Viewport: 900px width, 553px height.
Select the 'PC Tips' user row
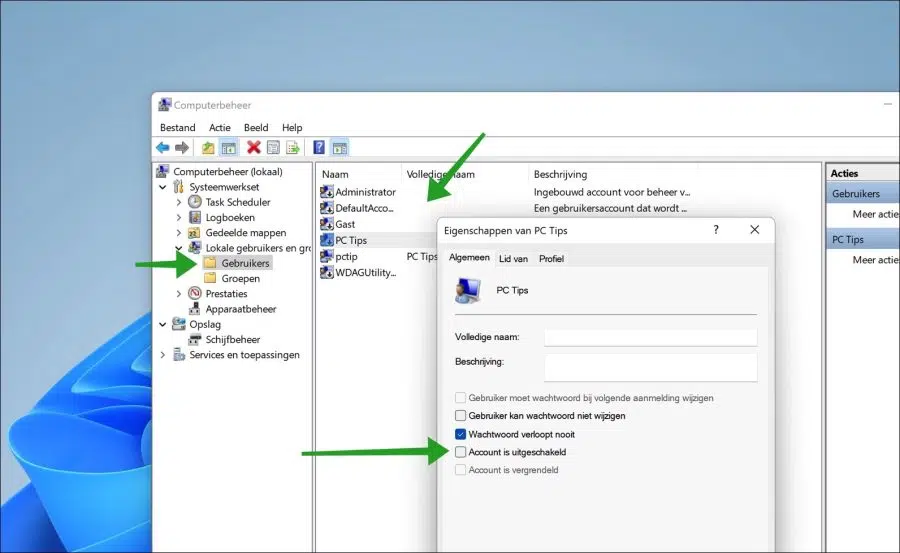(351, 240)
